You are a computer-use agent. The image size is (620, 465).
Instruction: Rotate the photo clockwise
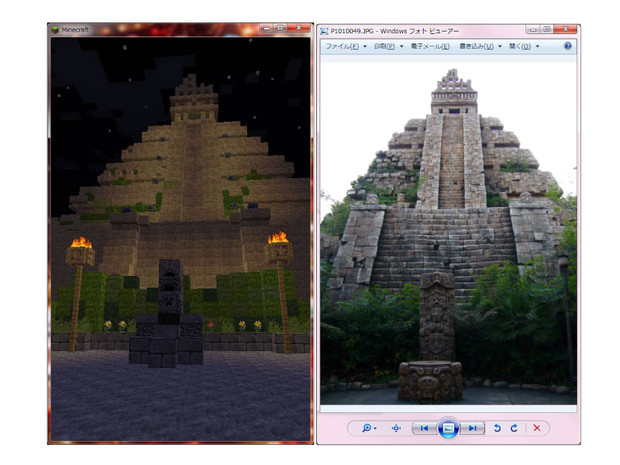[x=514, y=428]
